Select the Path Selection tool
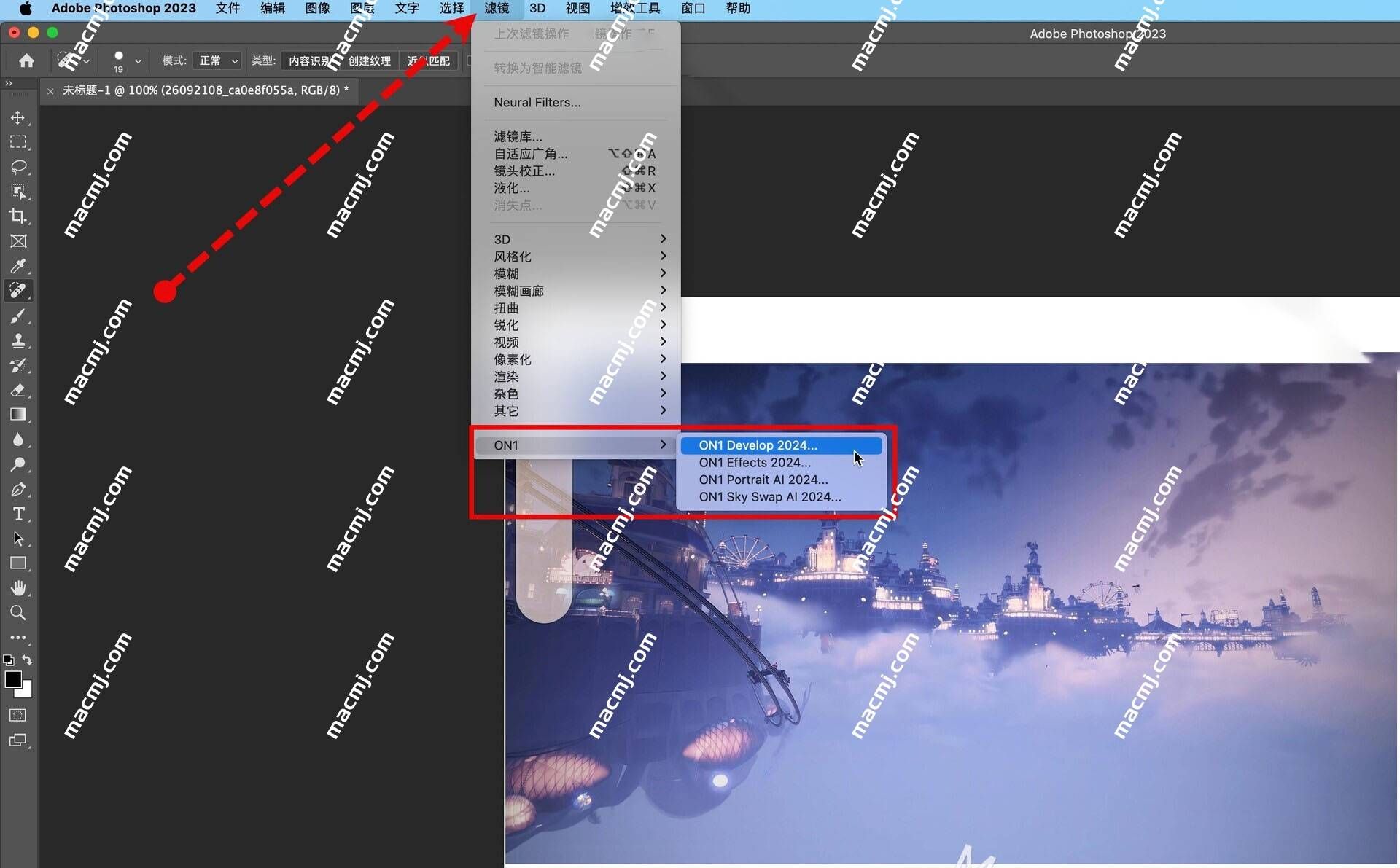Image resolution: width=1400 pixels, height=868 pixels. [x=18, y=539]
